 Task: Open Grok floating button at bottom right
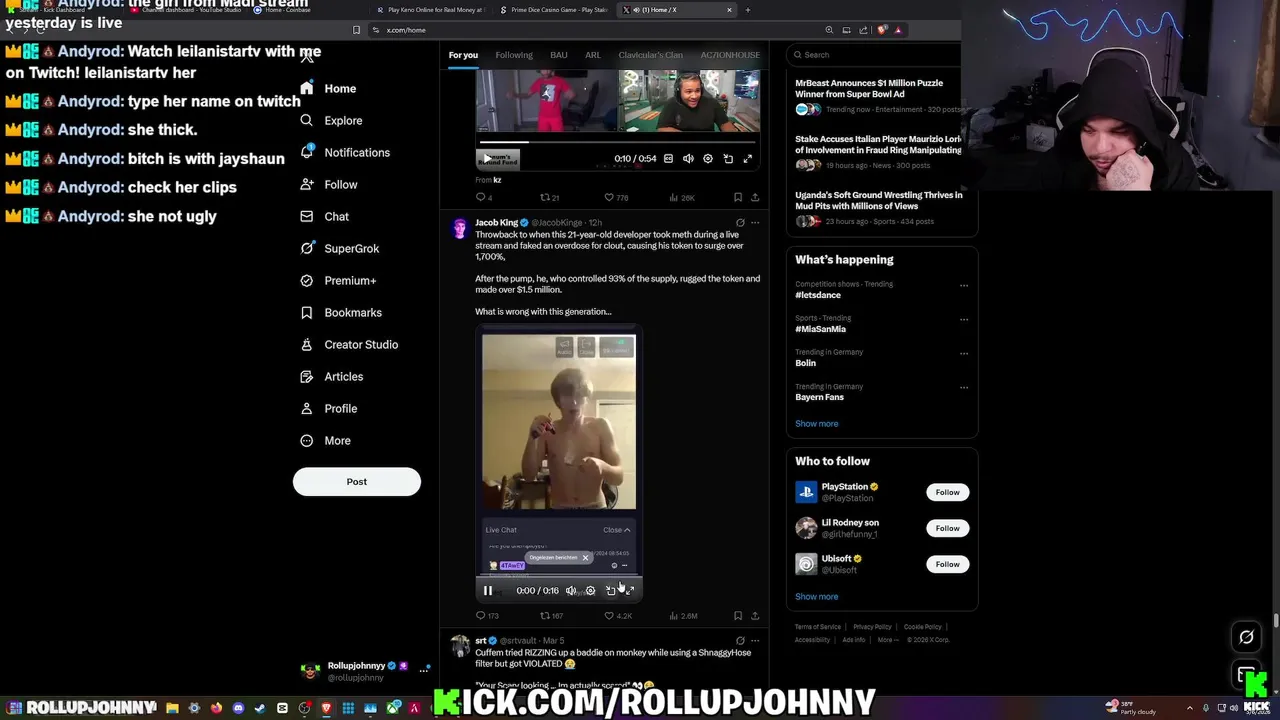(x=1246, y=637)
